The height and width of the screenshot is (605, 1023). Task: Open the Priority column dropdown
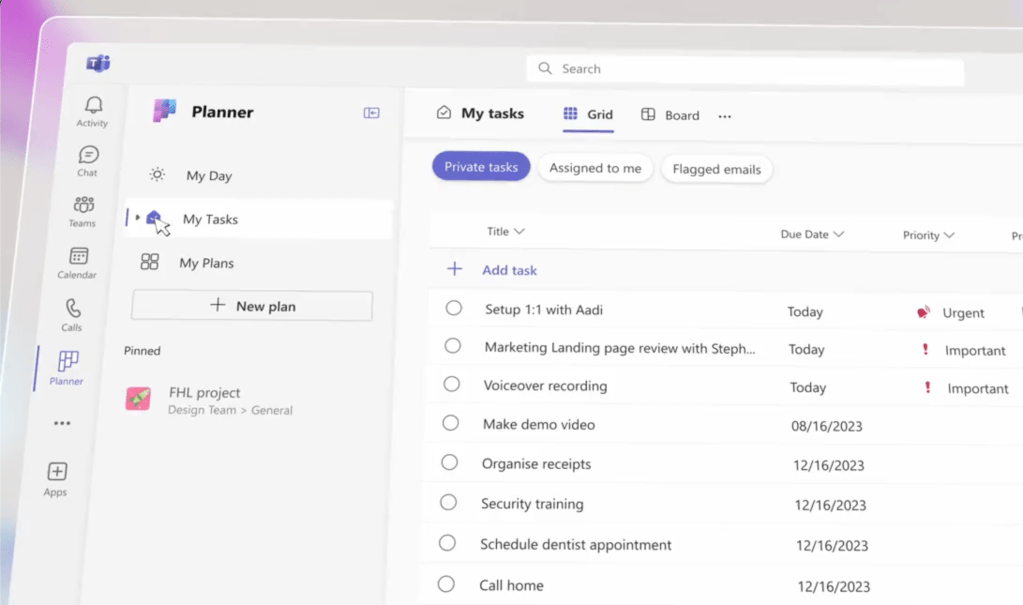tap(948, 236)
